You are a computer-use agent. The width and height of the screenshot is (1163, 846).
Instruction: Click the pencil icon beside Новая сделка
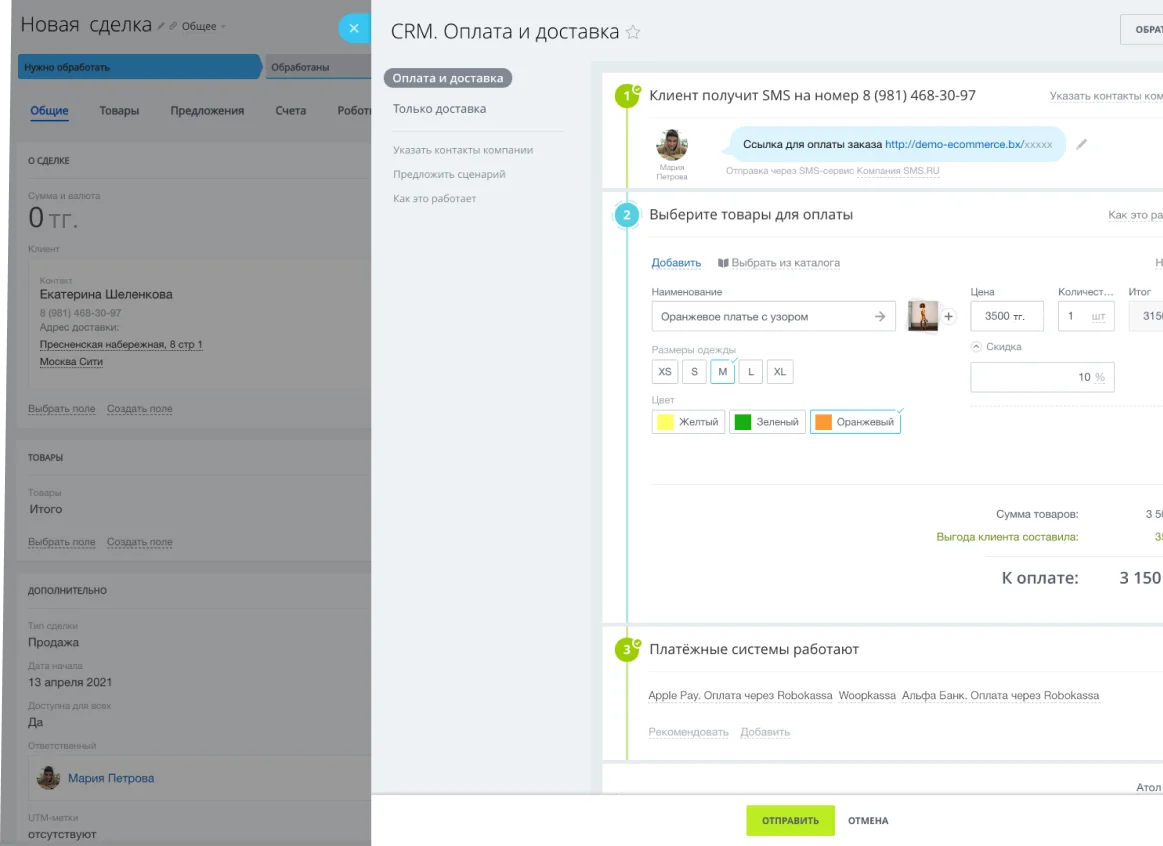161,25
